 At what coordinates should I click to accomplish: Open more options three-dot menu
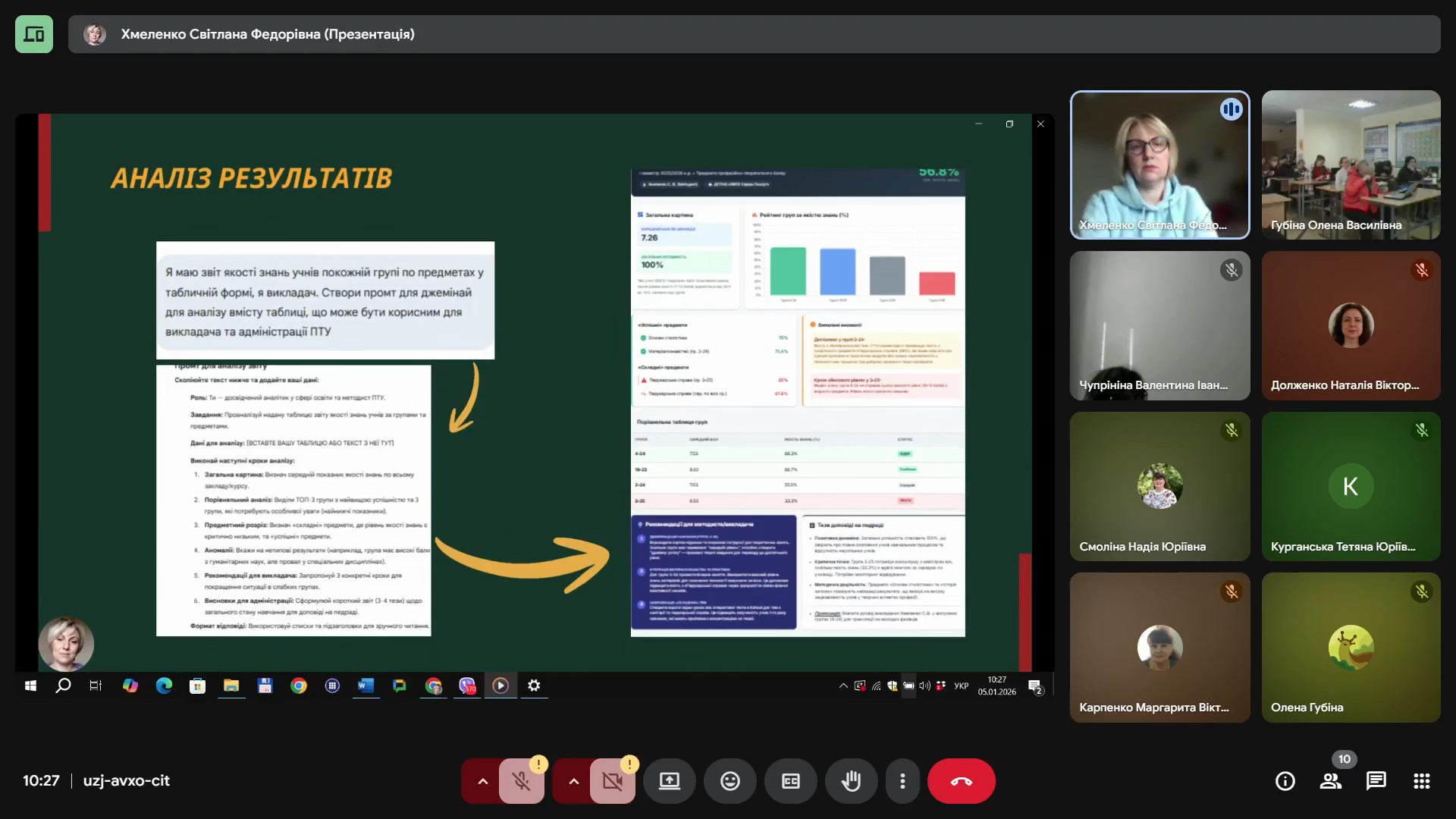pyautogui.click(x=902, y=781)
